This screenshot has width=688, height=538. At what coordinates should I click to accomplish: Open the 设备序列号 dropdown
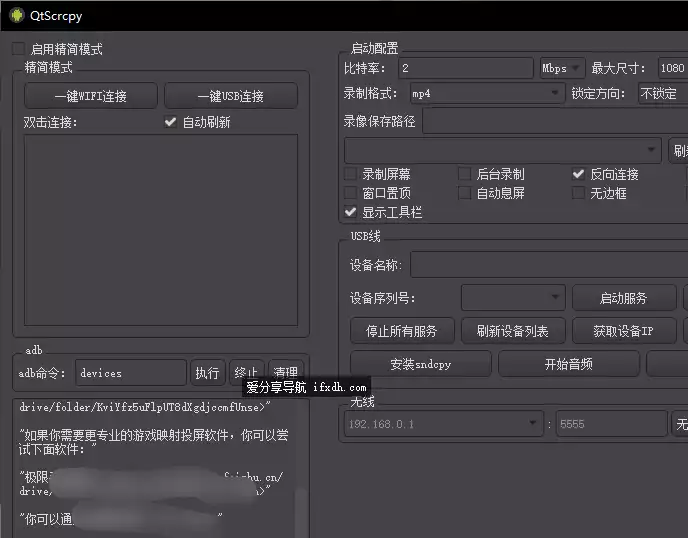click(513, 298)
